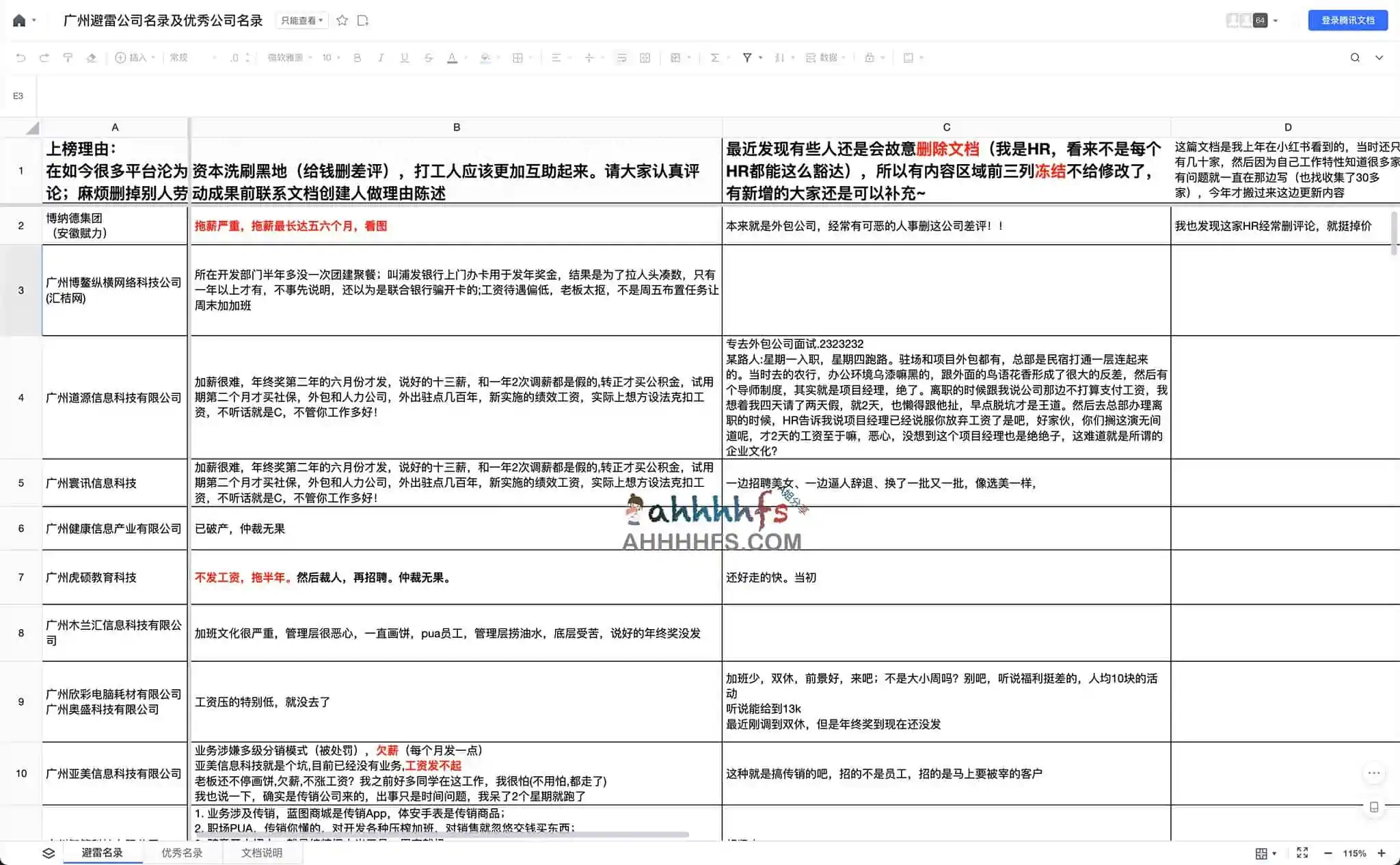Screen dimensions: 1400x865
Task: Collapse the toolbar with the chevron
Action: point(1379,57)
